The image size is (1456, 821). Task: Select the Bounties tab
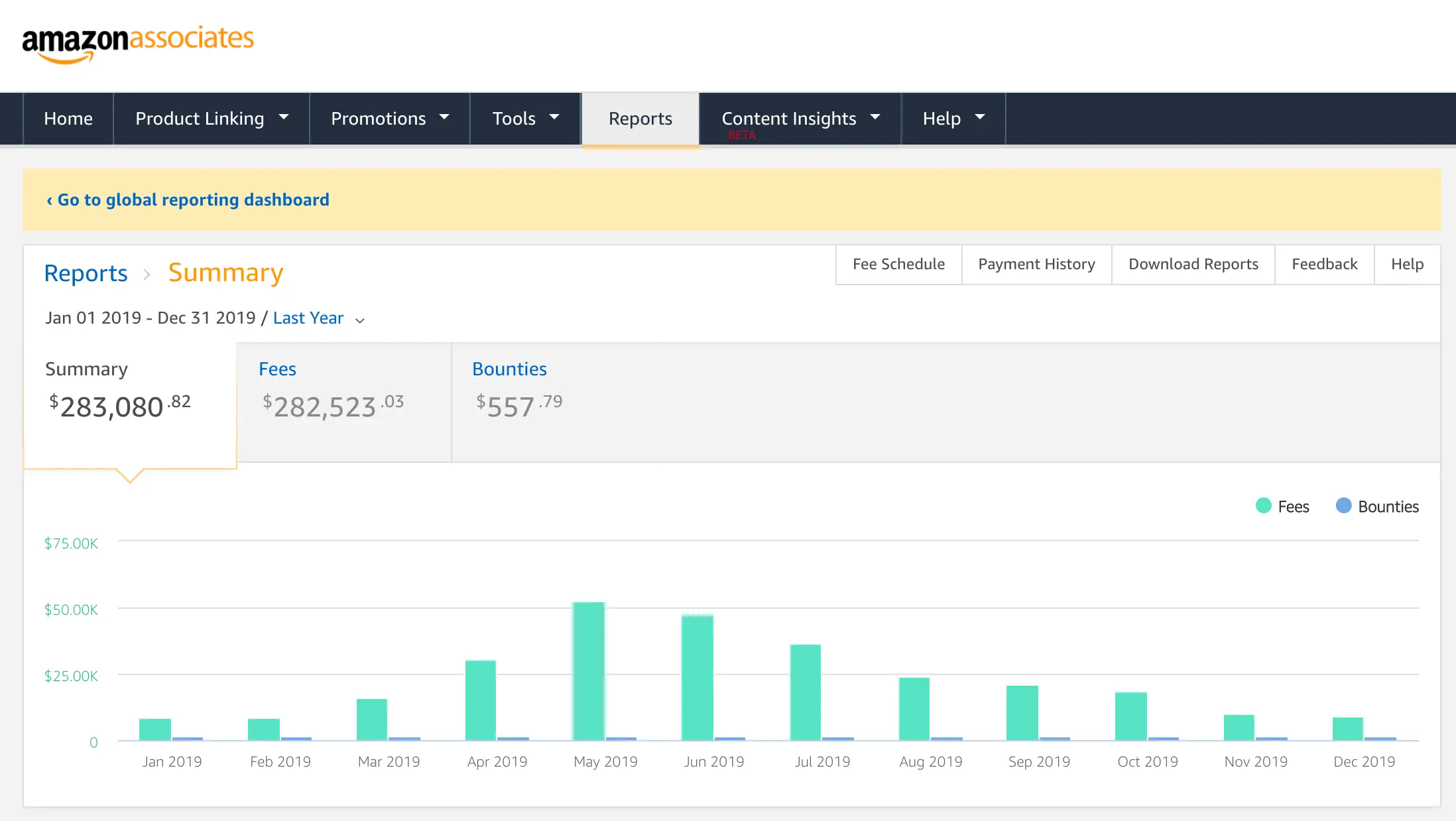[x=557, y=402]
